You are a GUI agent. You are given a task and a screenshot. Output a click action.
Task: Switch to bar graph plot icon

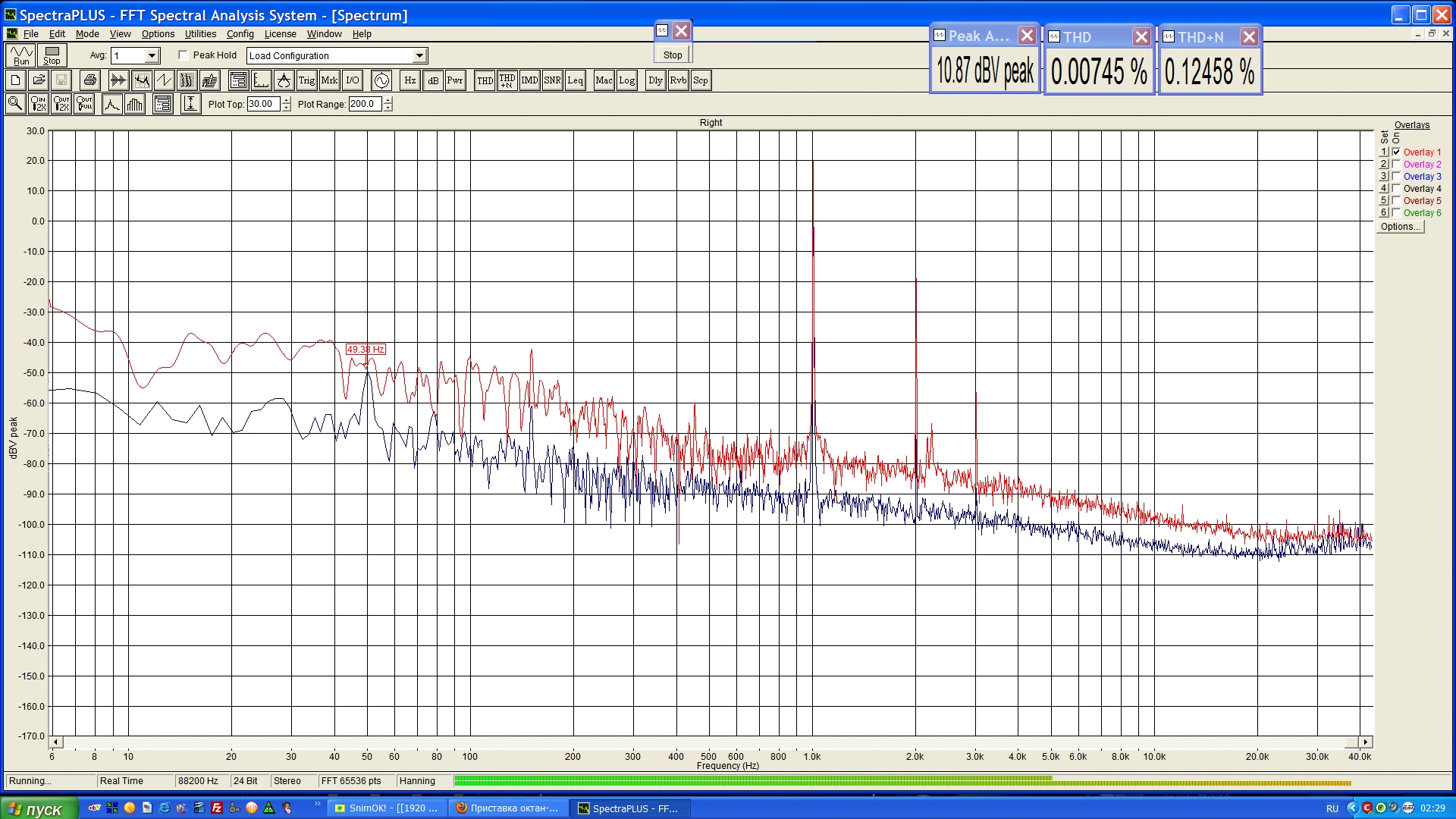135,104
